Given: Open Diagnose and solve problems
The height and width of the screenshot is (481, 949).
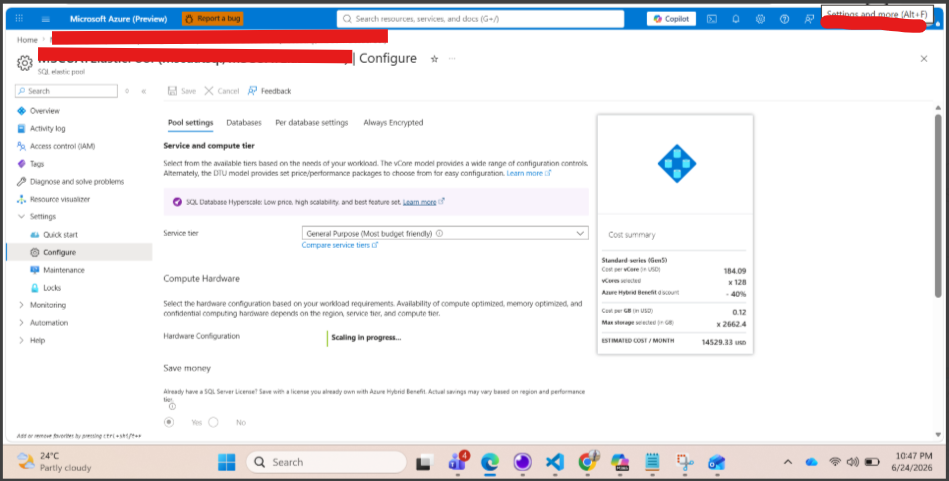Looking at the screenshot, I should click(x=77, y=182).
